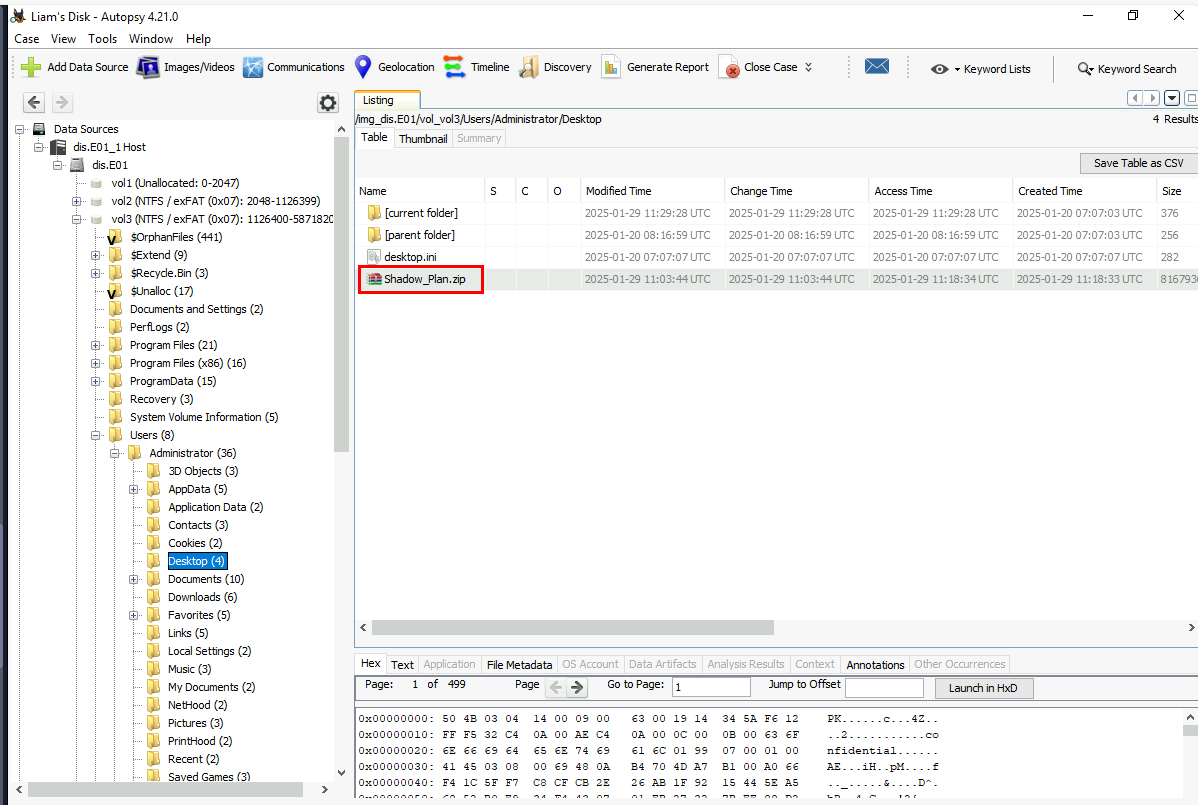Screen dimensions: 1198x805
Task: Expand the AppData folder node
Action: pos(134,489)
